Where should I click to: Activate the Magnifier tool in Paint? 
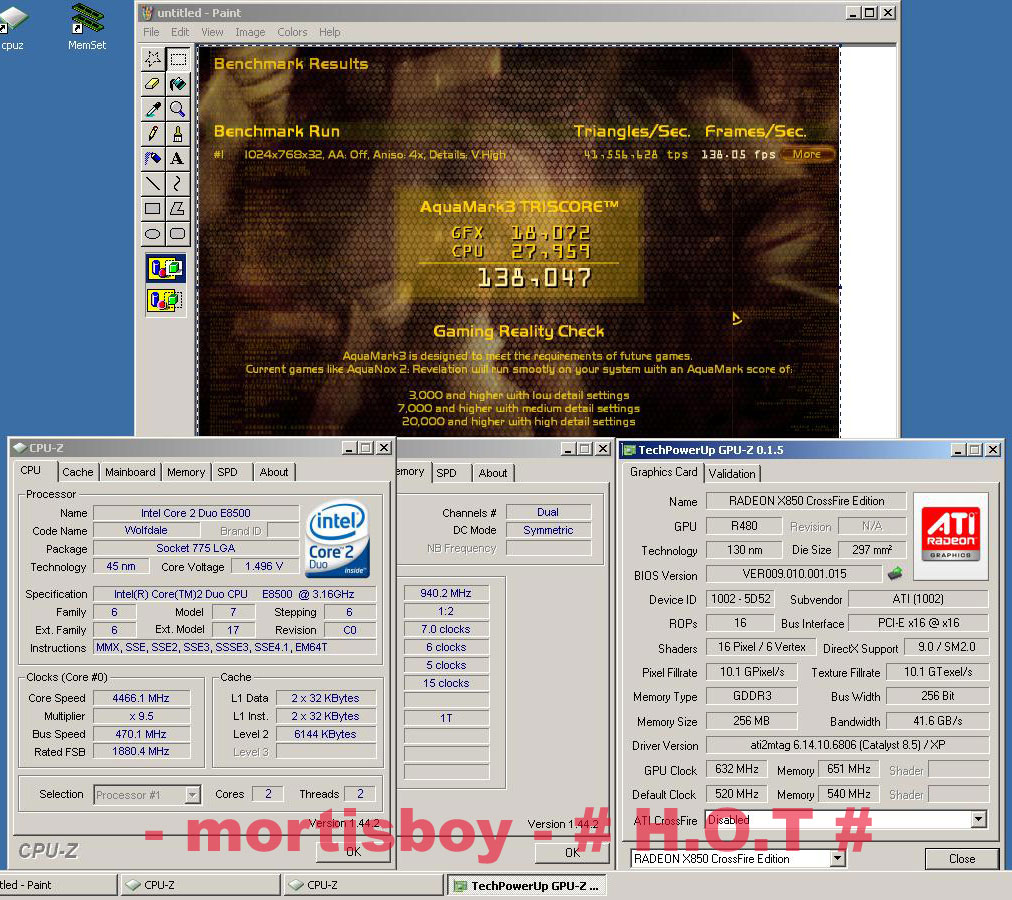pyautogui.click(x=178, y=109)
